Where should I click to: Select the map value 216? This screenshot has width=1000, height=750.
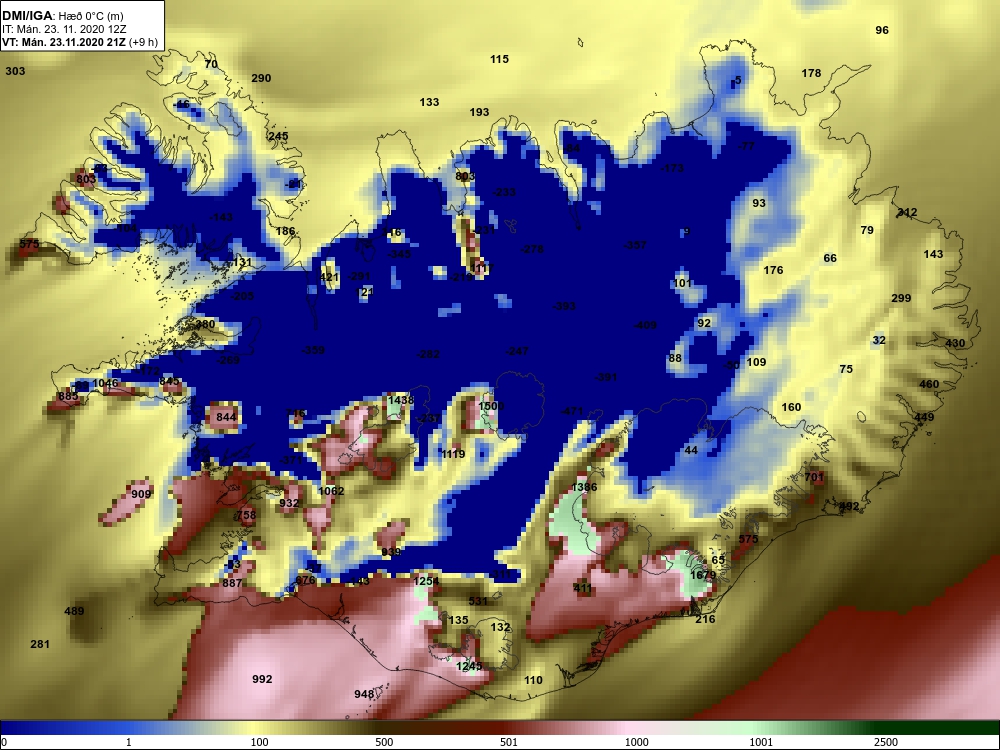click(x=705, y=619)
